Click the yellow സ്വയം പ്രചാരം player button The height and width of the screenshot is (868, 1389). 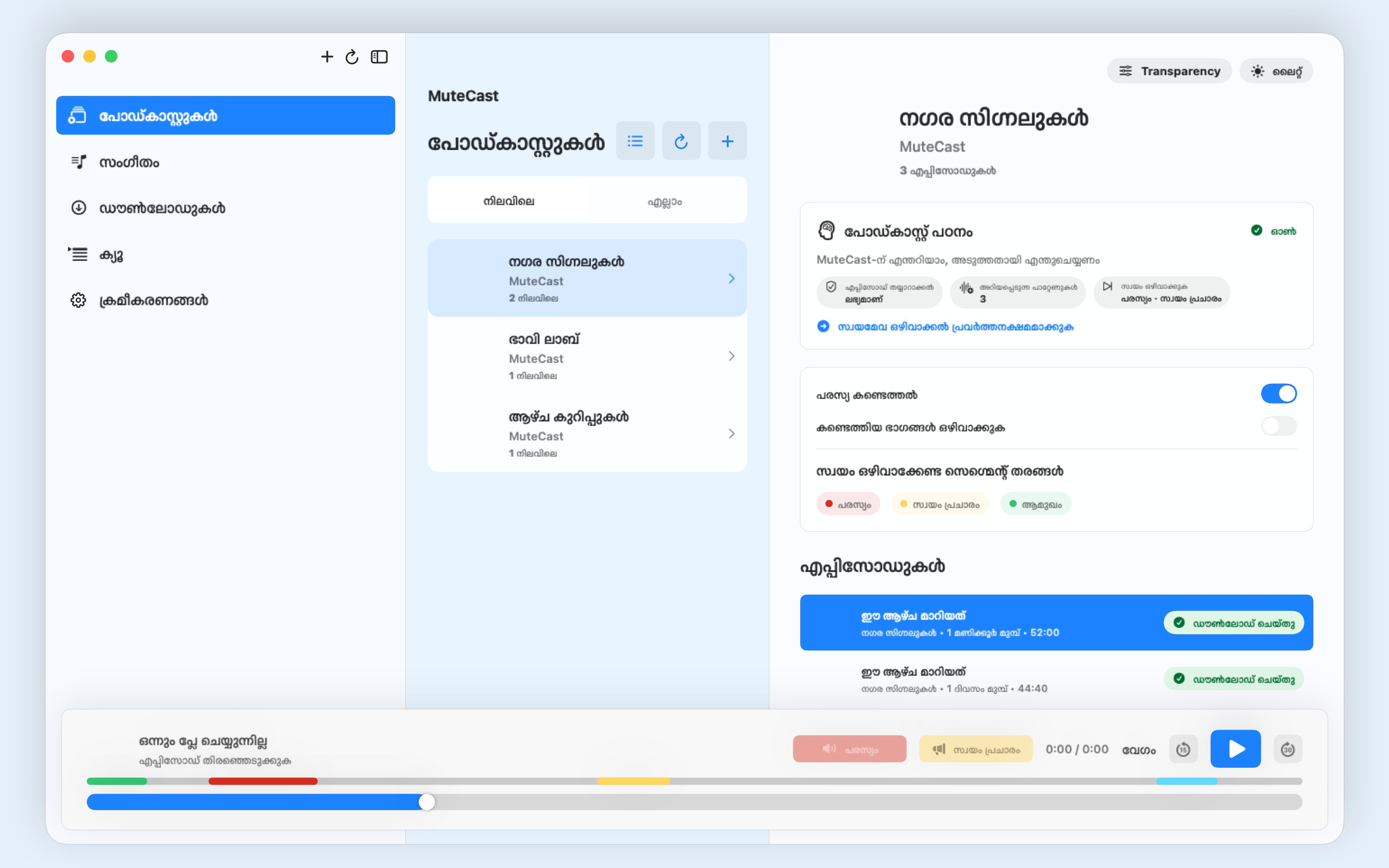coord(976,749)
